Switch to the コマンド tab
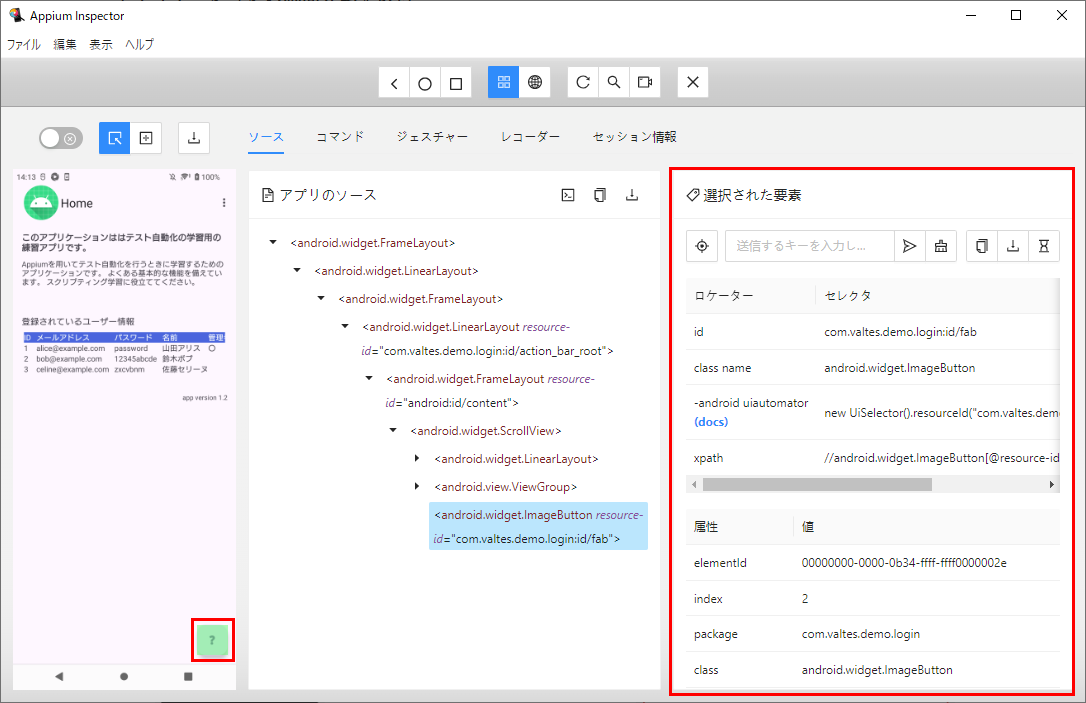The image size is (1086, 703). 340,137
